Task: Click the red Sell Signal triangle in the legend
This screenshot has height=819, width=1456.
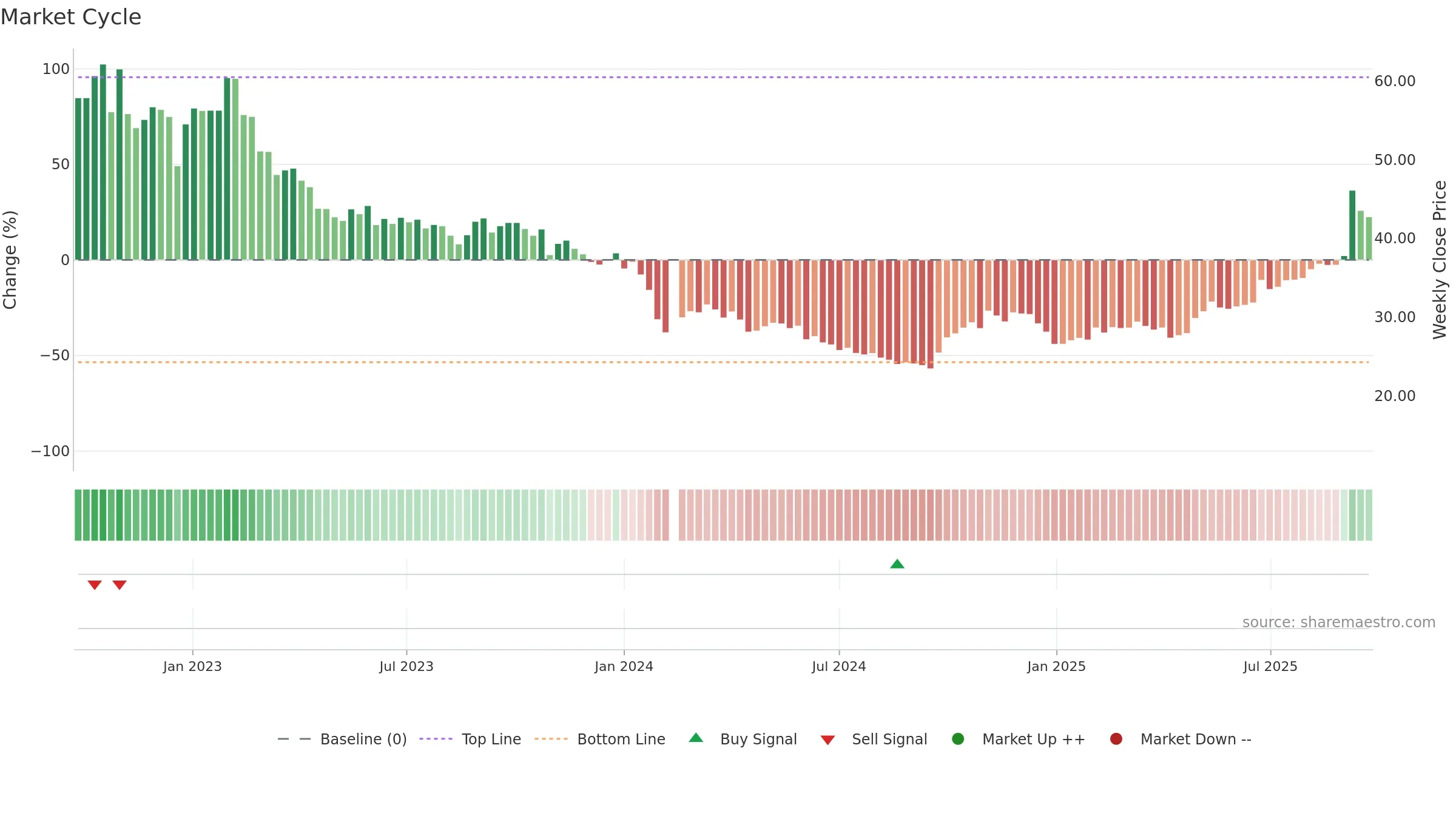Action: click(827, 740)
